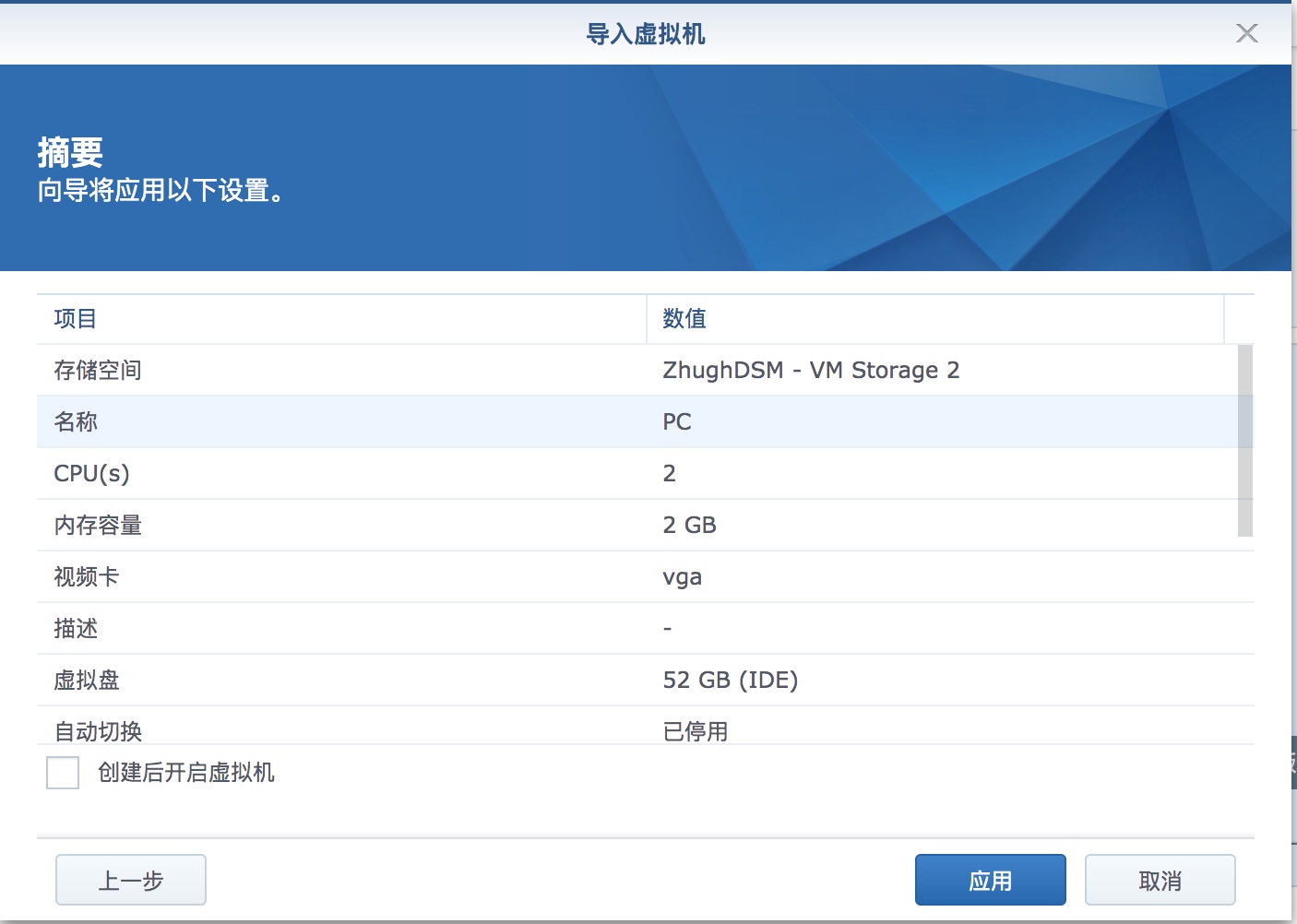Close the import virtual machine dialog
Image resolution: width=1297 pixels, height=924 pixels.
click(1246, 33)
